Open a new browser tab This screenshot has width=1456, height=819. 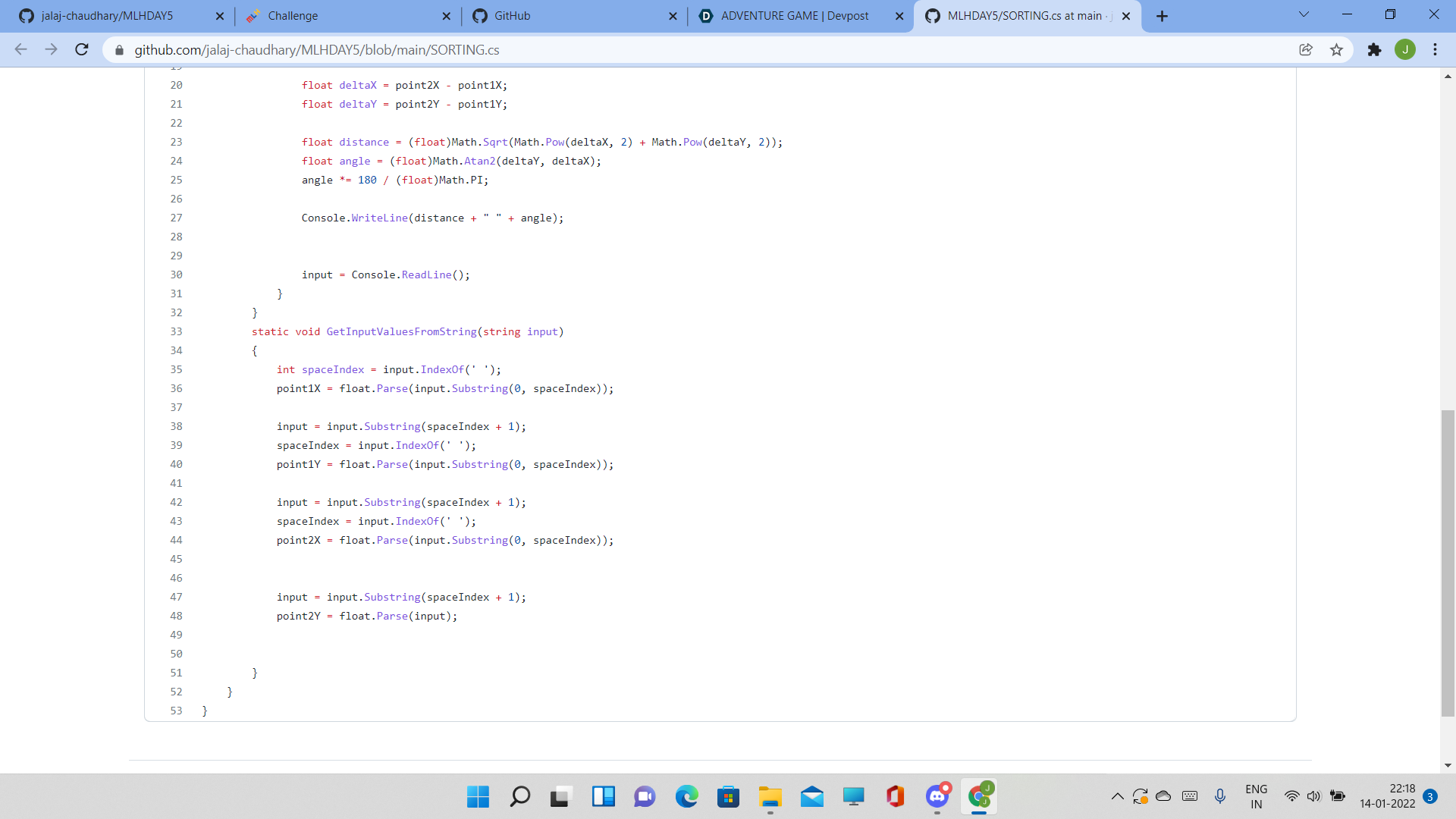[1162, 16]
